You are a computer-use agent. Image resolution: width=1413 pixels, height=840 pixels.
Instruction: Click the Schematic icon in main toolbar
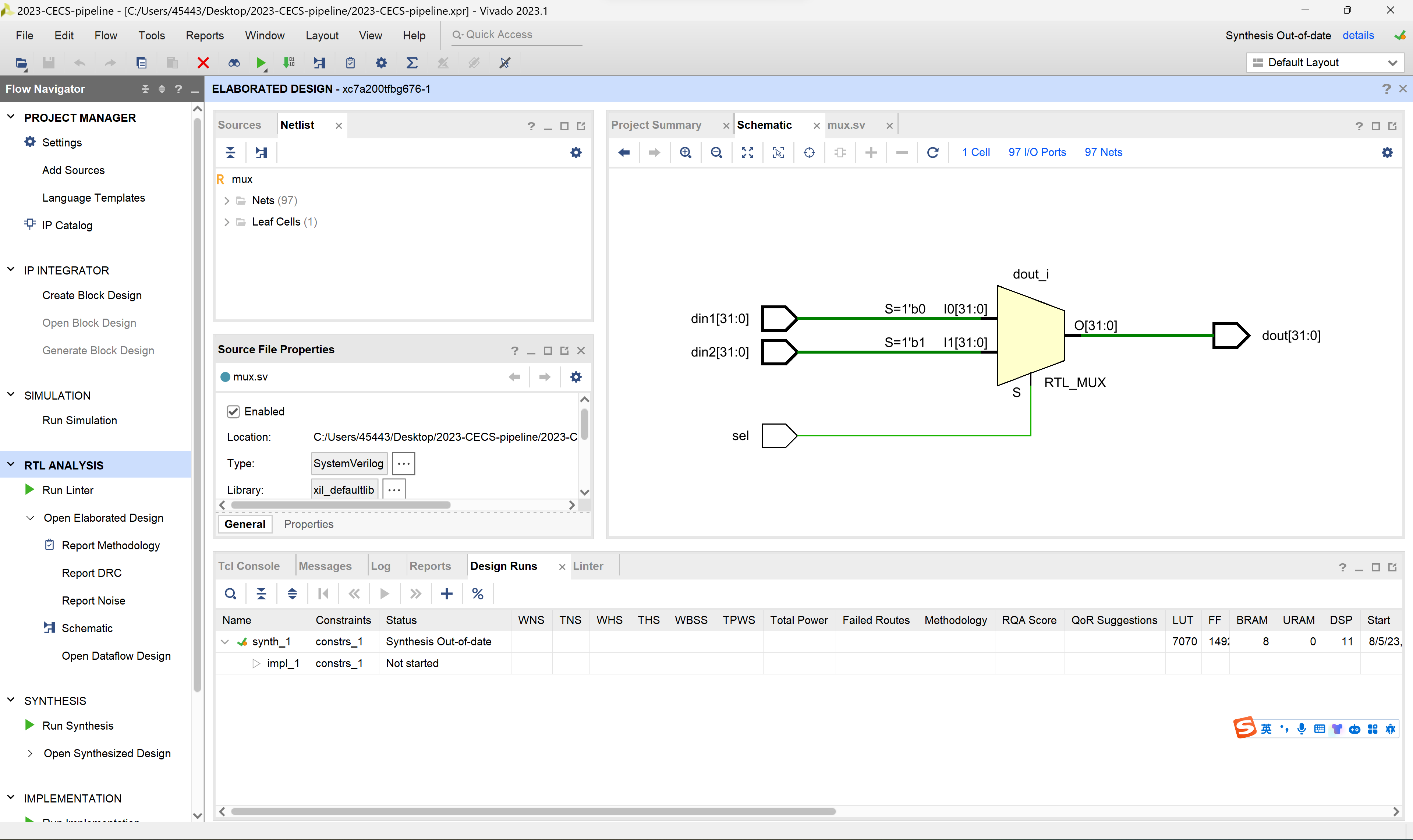[x=320, y=63]
